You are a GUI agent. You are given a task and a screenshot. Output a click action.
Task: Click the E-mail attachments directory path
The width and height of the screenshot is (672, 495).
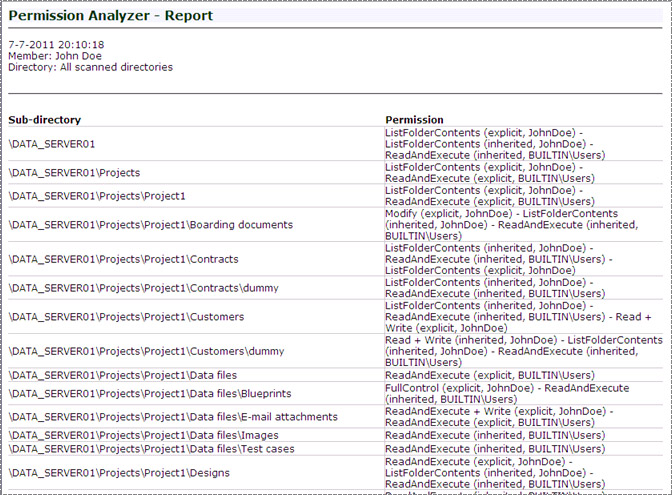click(173, 417)
